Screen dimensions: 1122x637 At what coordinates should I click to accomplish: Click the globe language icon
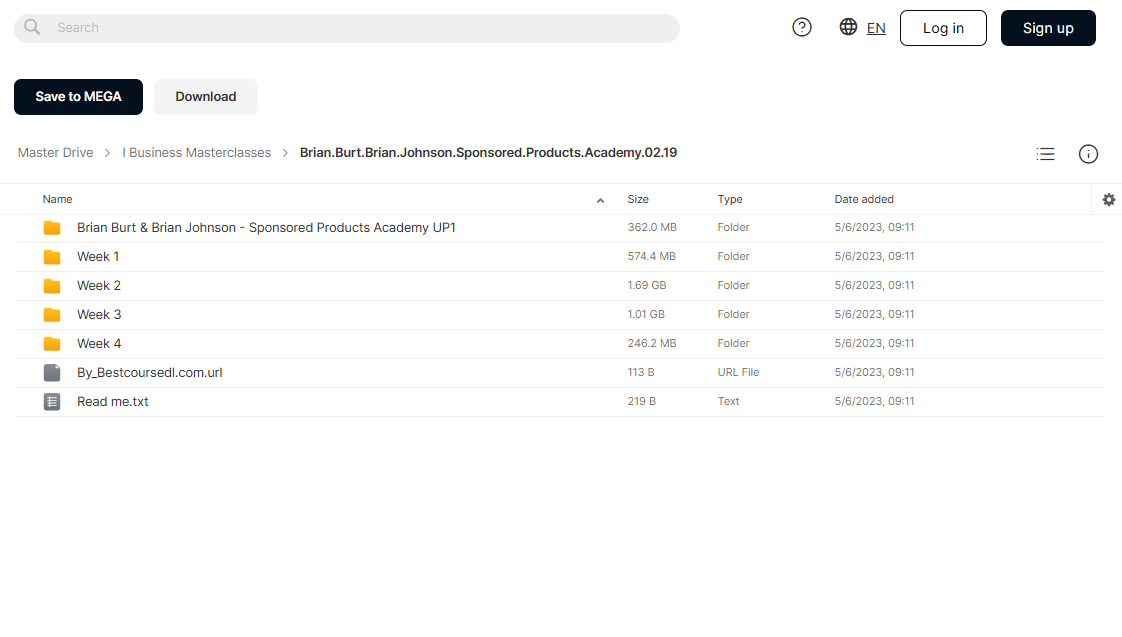pyautogui.click(x=848, y=27)
